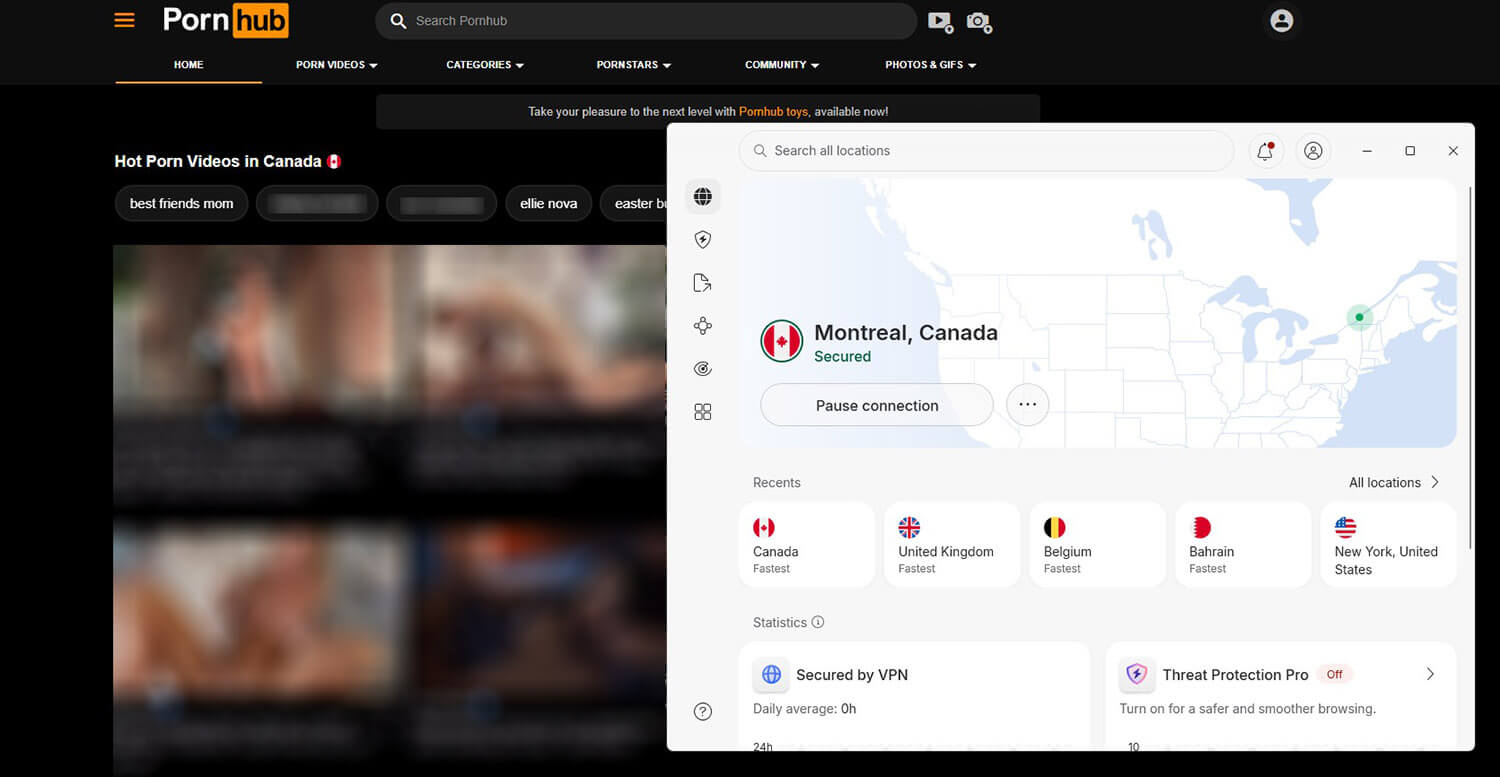This screenshot has width=1500, height=777.
Task: Select the 'best friends mom' tag chip
Action: click(x=181, y=203)
